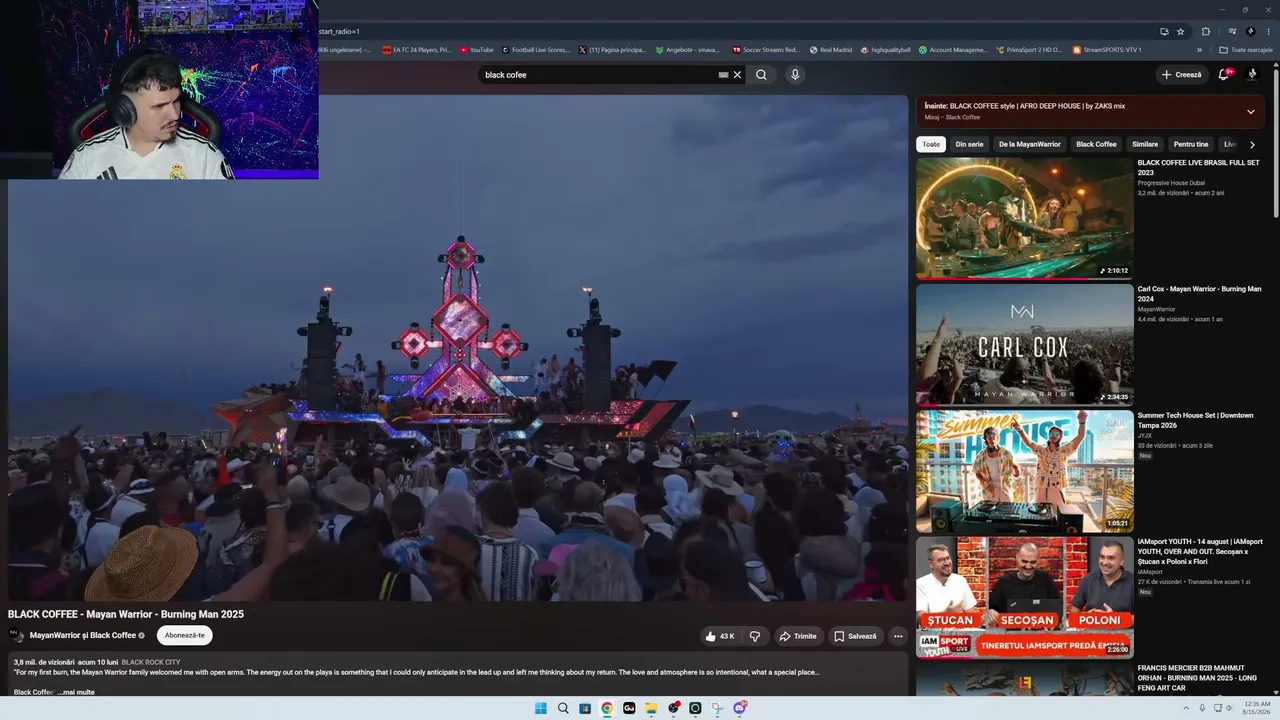
Task: Open Chrome three-dot menu
Action: (1268, 31)
